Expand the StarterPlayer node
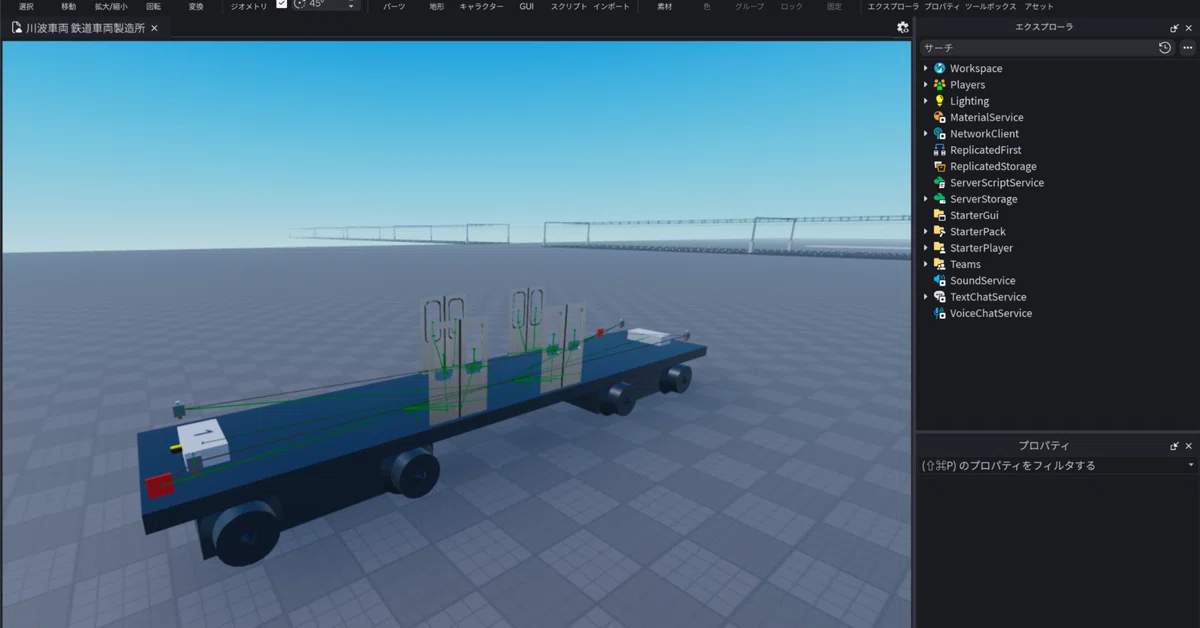The width and height of the screenshot is (1200, 628). (926, 248)
